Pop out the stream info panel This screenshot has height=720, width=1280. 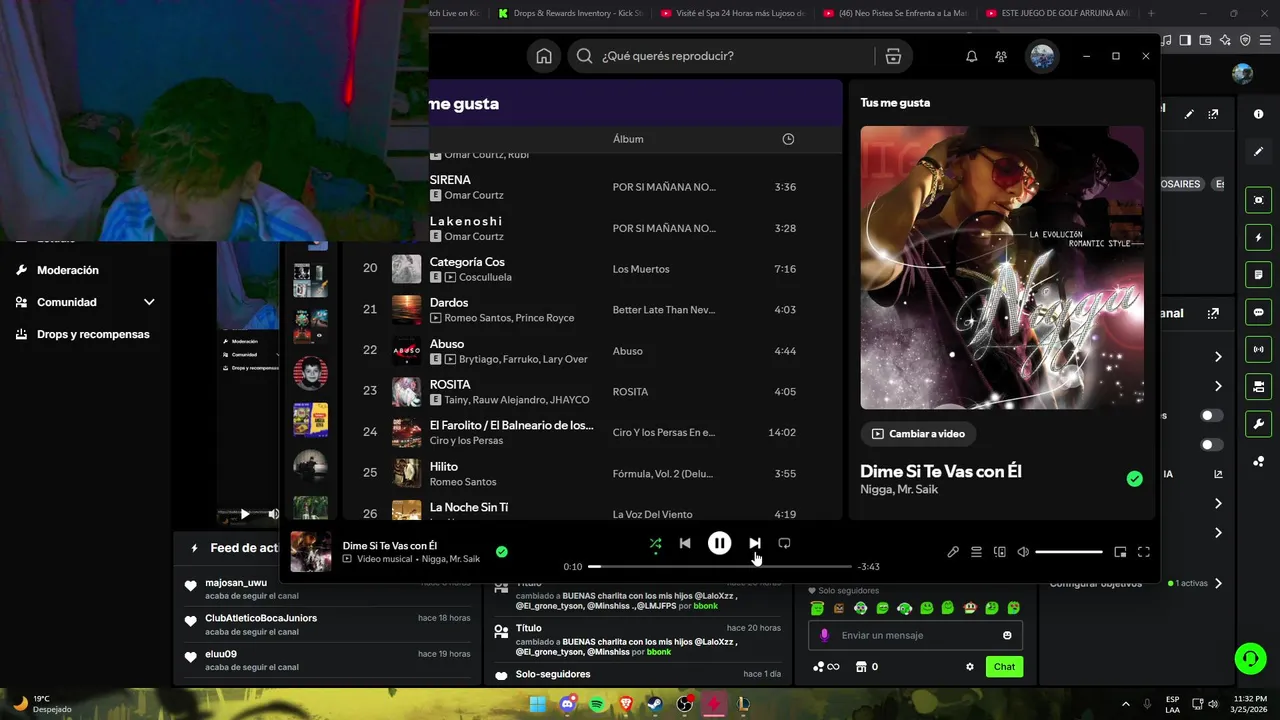point(1213,114)
